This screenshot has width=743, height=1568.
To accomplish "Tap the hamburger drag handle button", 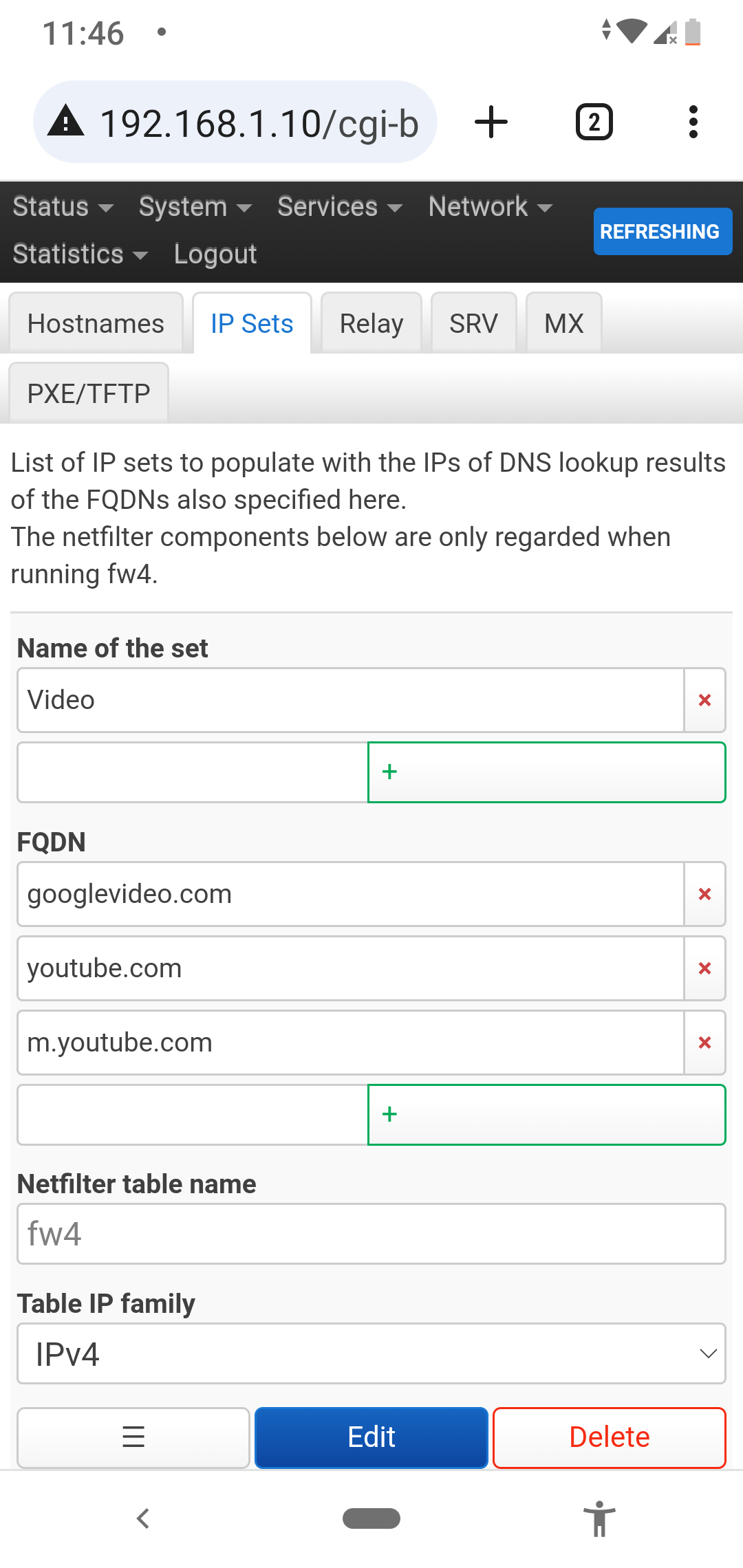I will coord(133,1437).
